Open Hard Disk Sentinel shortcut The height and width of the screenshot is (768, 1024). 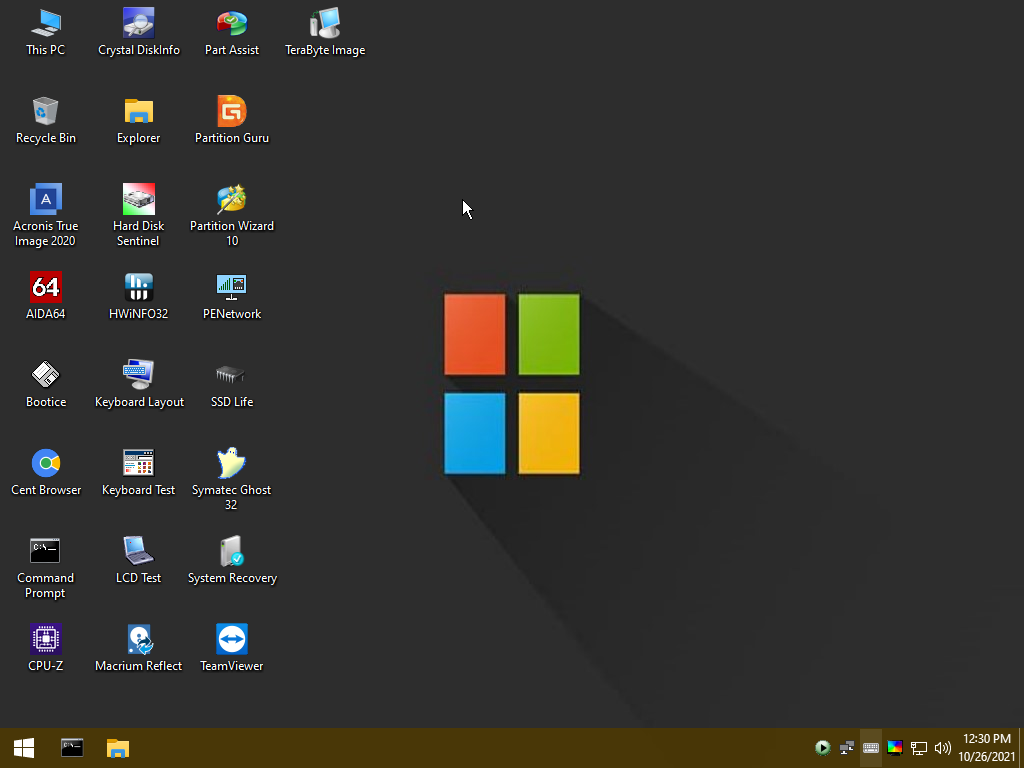pos(138,216)
